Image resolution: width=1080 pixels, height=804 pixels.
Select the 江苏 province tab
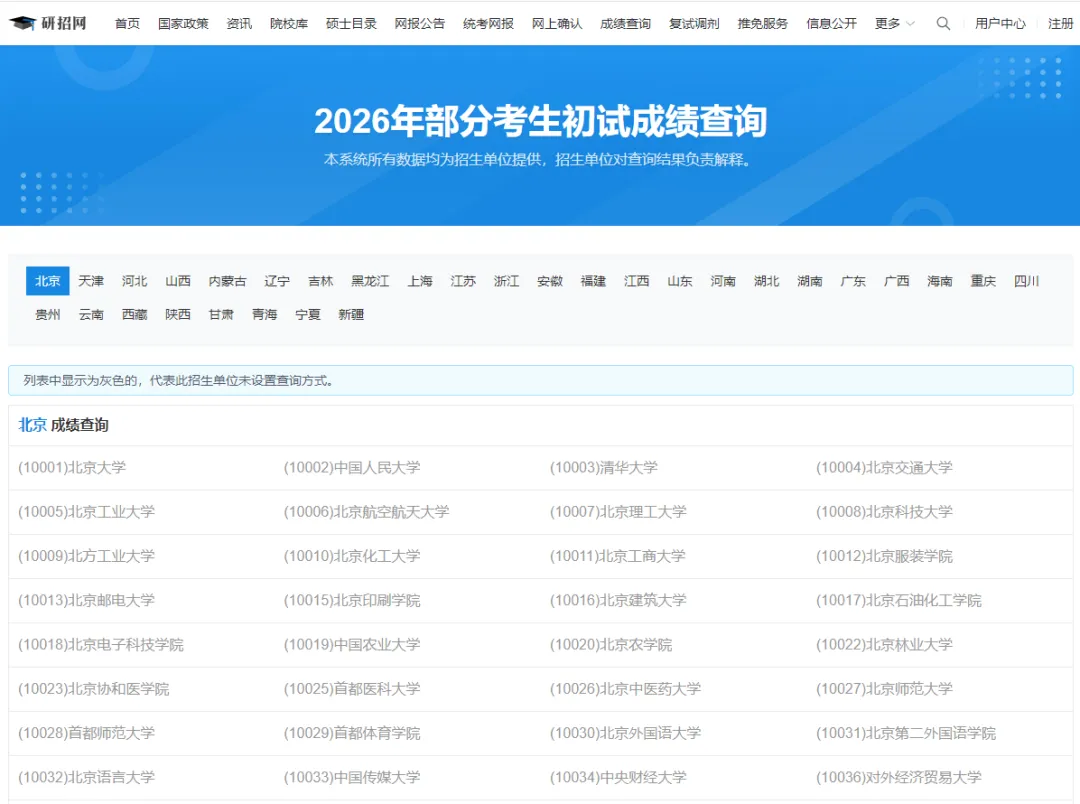point(463,280)
